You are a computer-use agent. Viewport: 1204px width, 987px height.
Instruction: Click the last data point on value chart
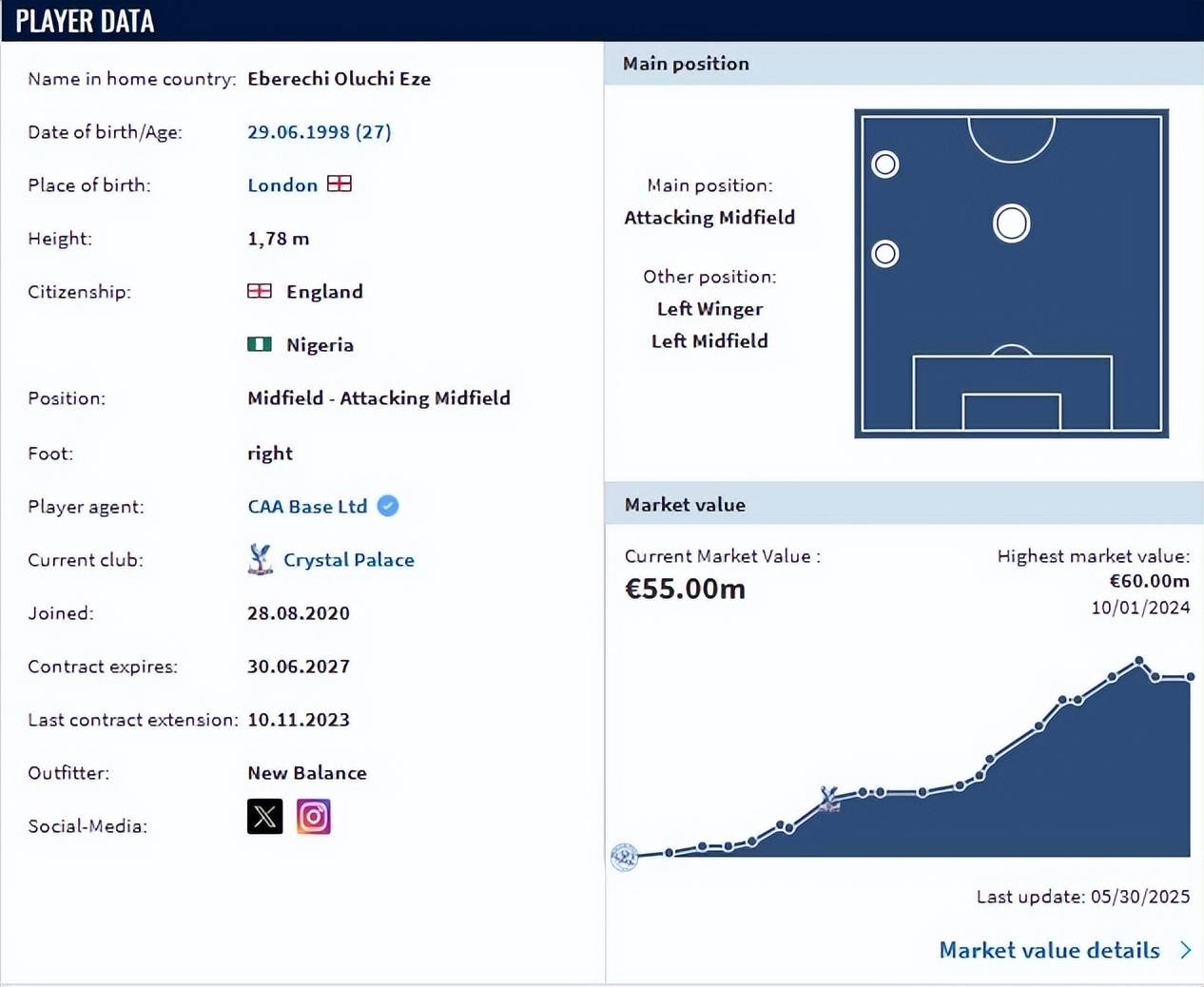point(1190,677)
